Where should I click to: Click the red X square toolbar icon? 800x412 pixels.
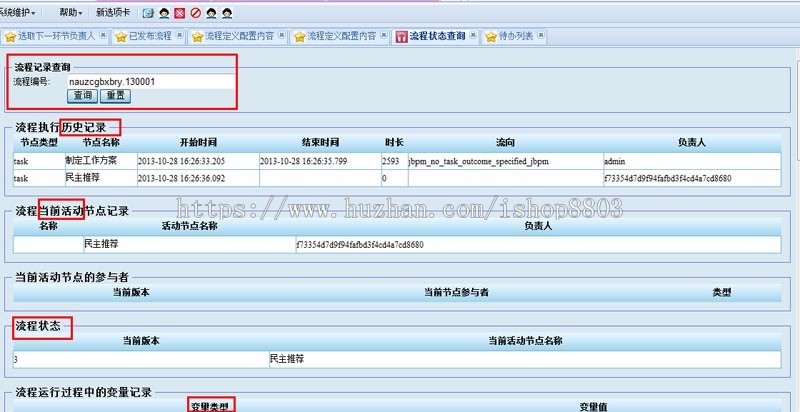click(x=179, y=14)
